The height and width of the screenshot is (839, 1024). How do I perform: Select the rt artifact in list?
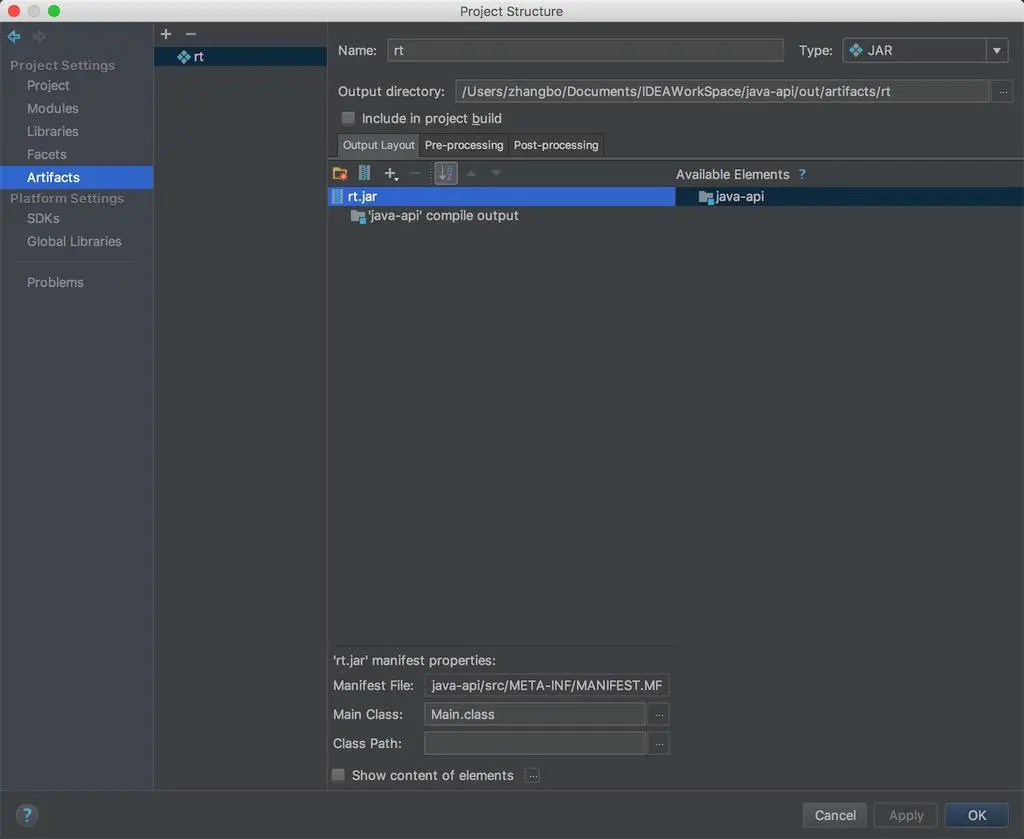(240, 57)
